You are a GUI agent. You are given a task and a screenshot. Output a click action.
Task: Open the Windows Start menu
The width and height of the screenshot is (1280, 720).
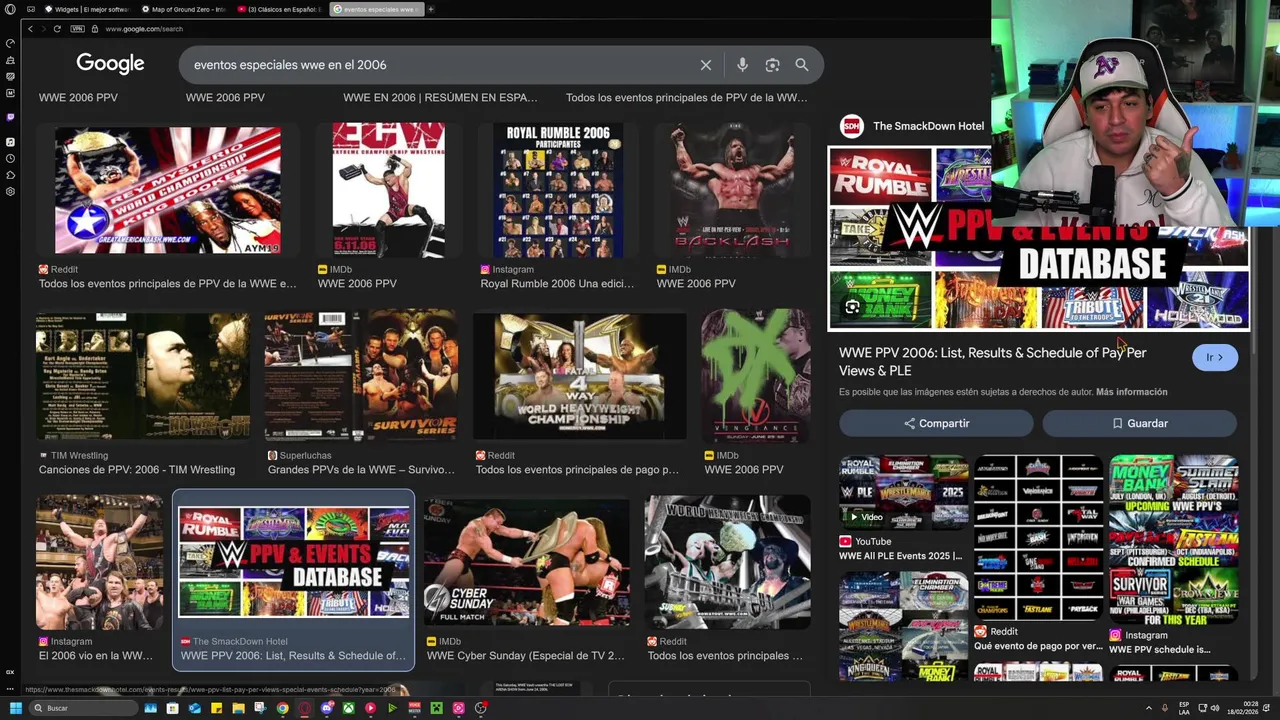(x=15, y=708)
